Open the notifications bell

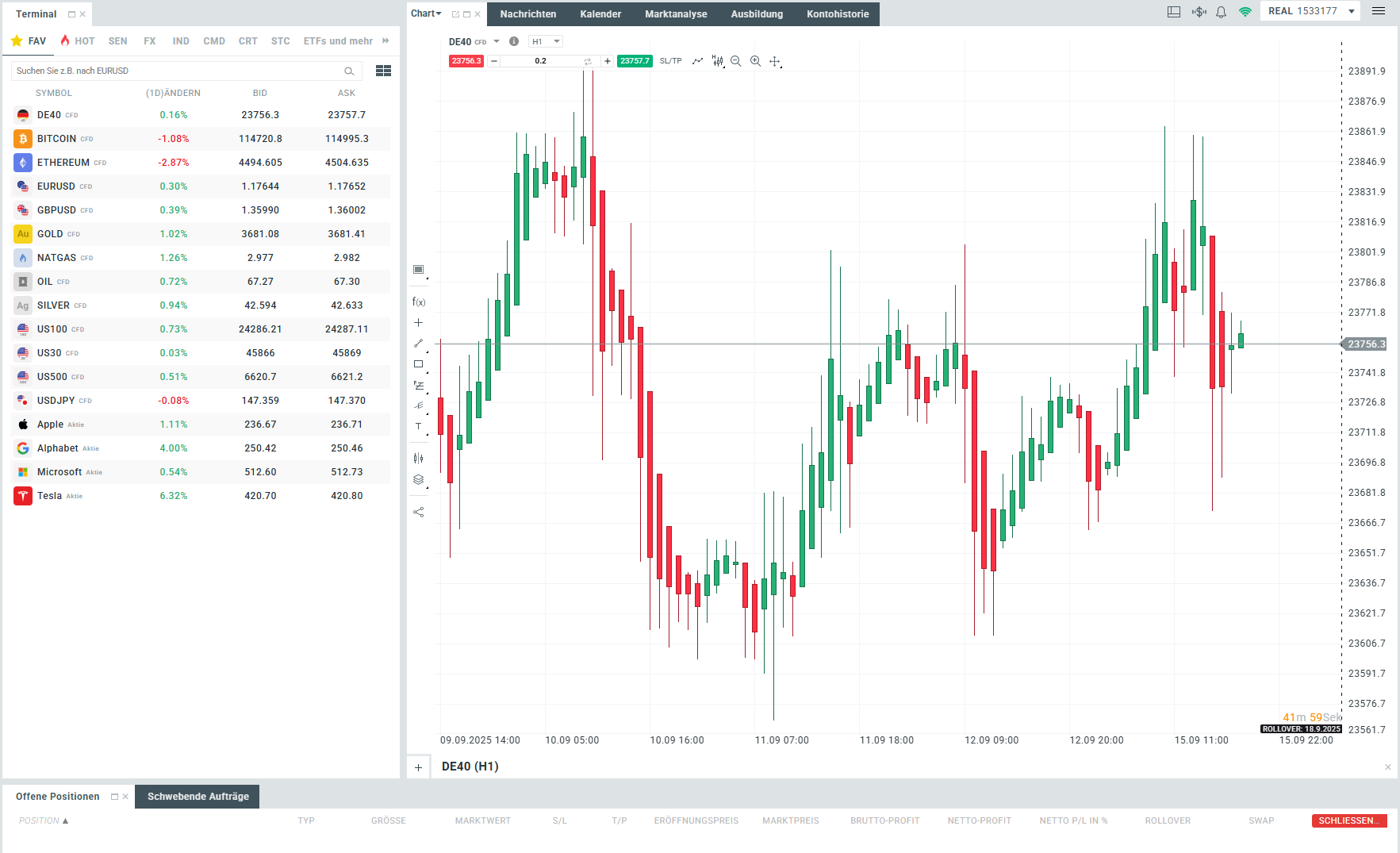pyautogui.click(x=1222, y=12)
